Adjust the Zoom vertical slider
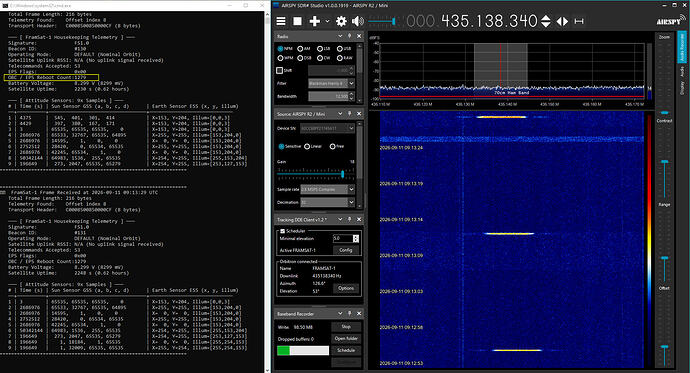Viewport: 690px width, 373px height. tap(664, 78)
